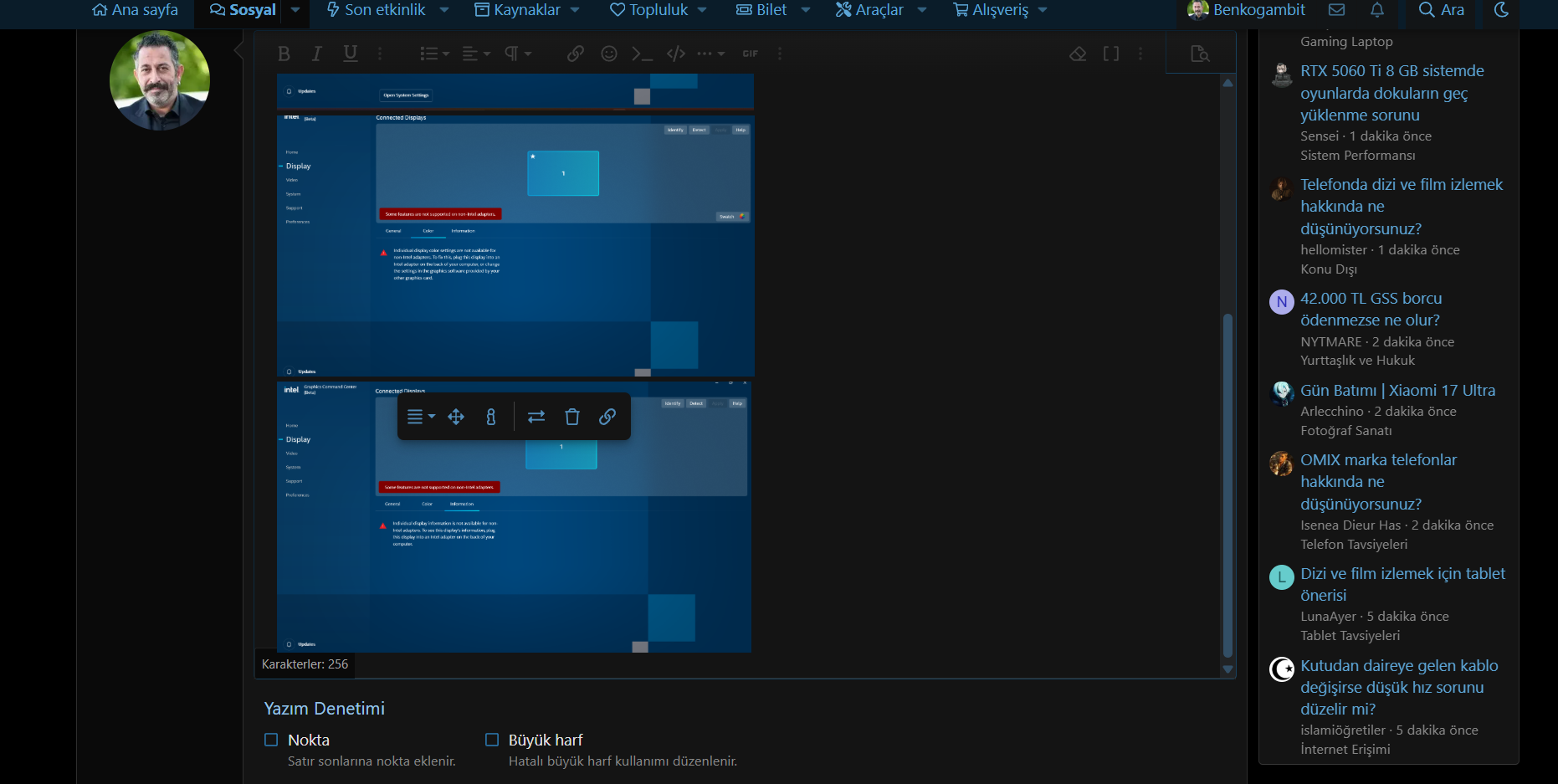Expand Kaynaklar menu dropdown arrow

pos(575,10)
